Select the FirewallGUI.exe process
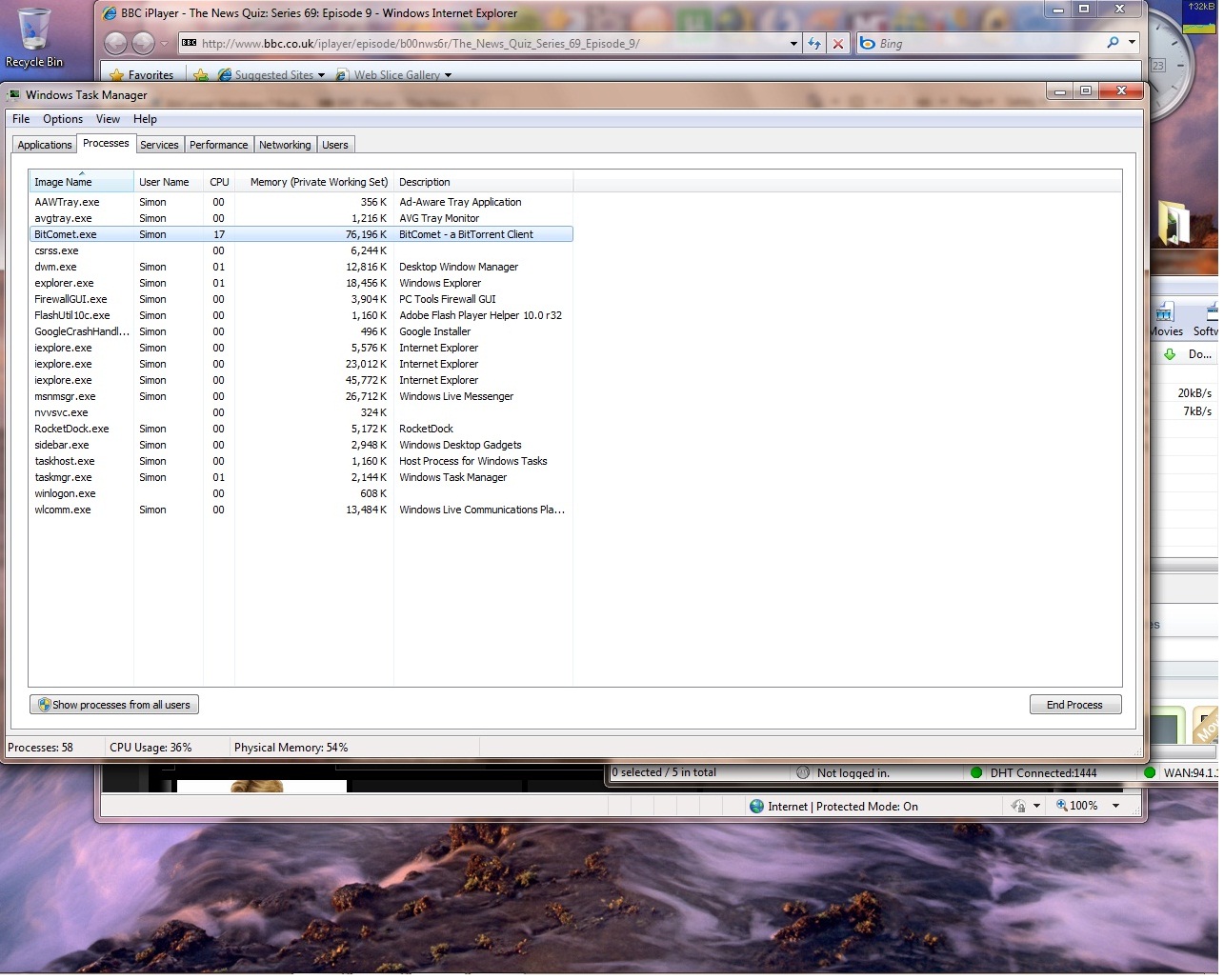 click(301, 299)
